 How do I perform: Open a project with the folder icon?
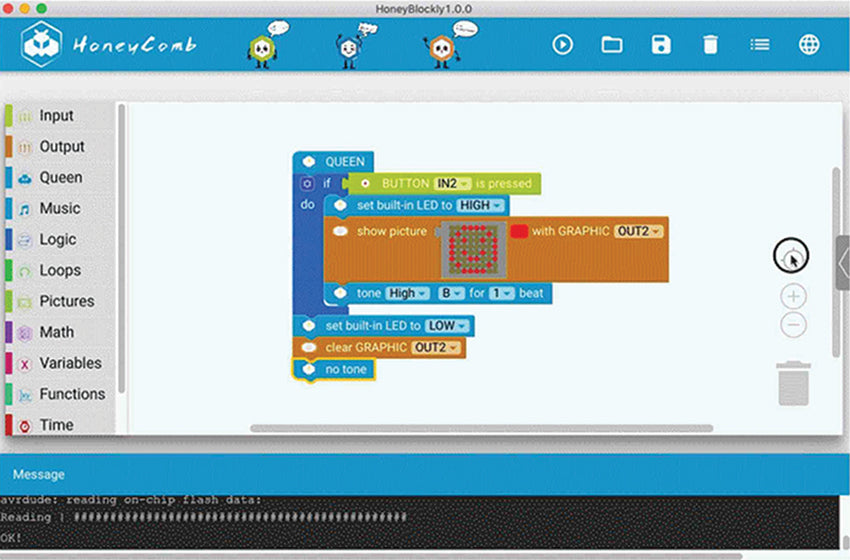pyautogui.click(x=611, y=44)
